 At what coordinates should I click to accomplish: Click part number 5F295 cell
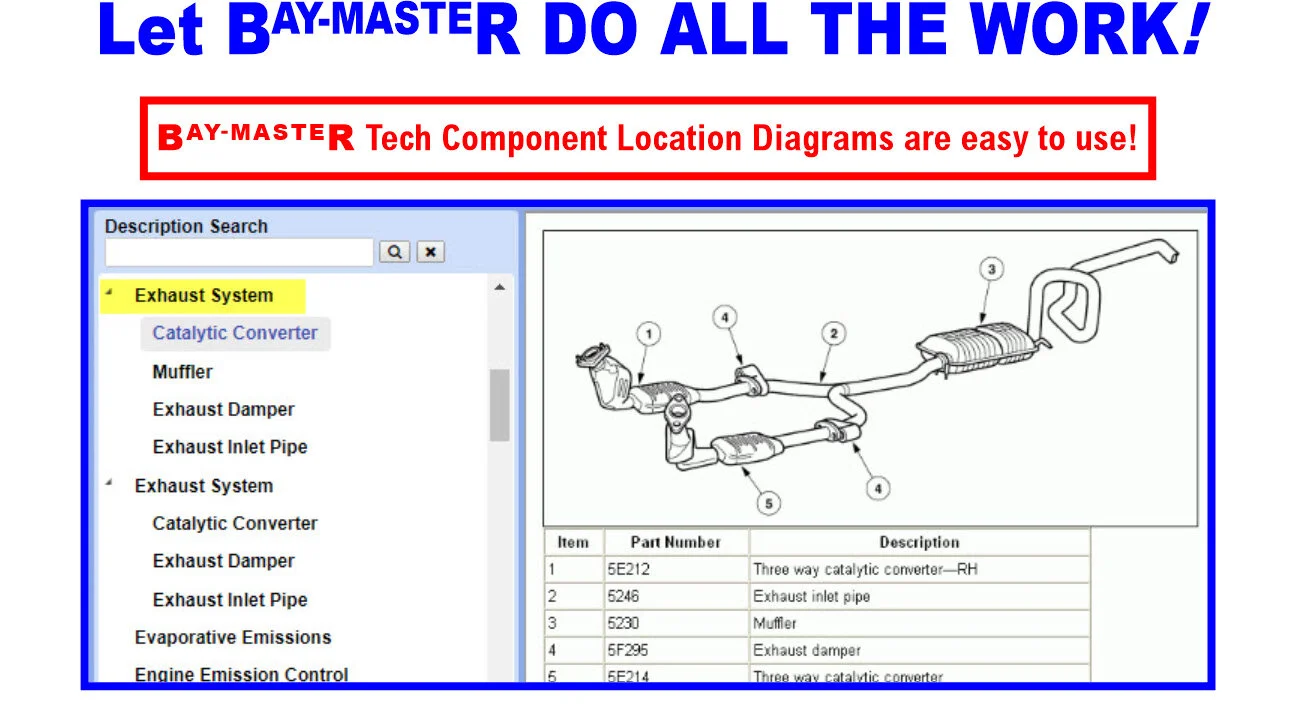(676, 651)
